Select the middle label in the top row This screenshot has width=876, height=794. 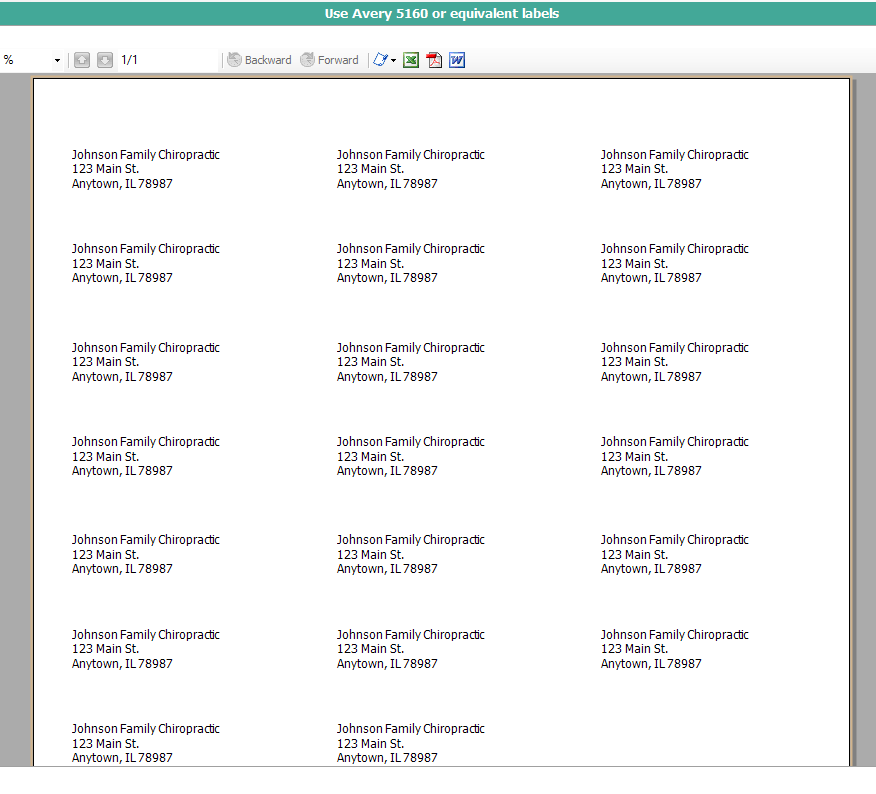pos(410,169)
